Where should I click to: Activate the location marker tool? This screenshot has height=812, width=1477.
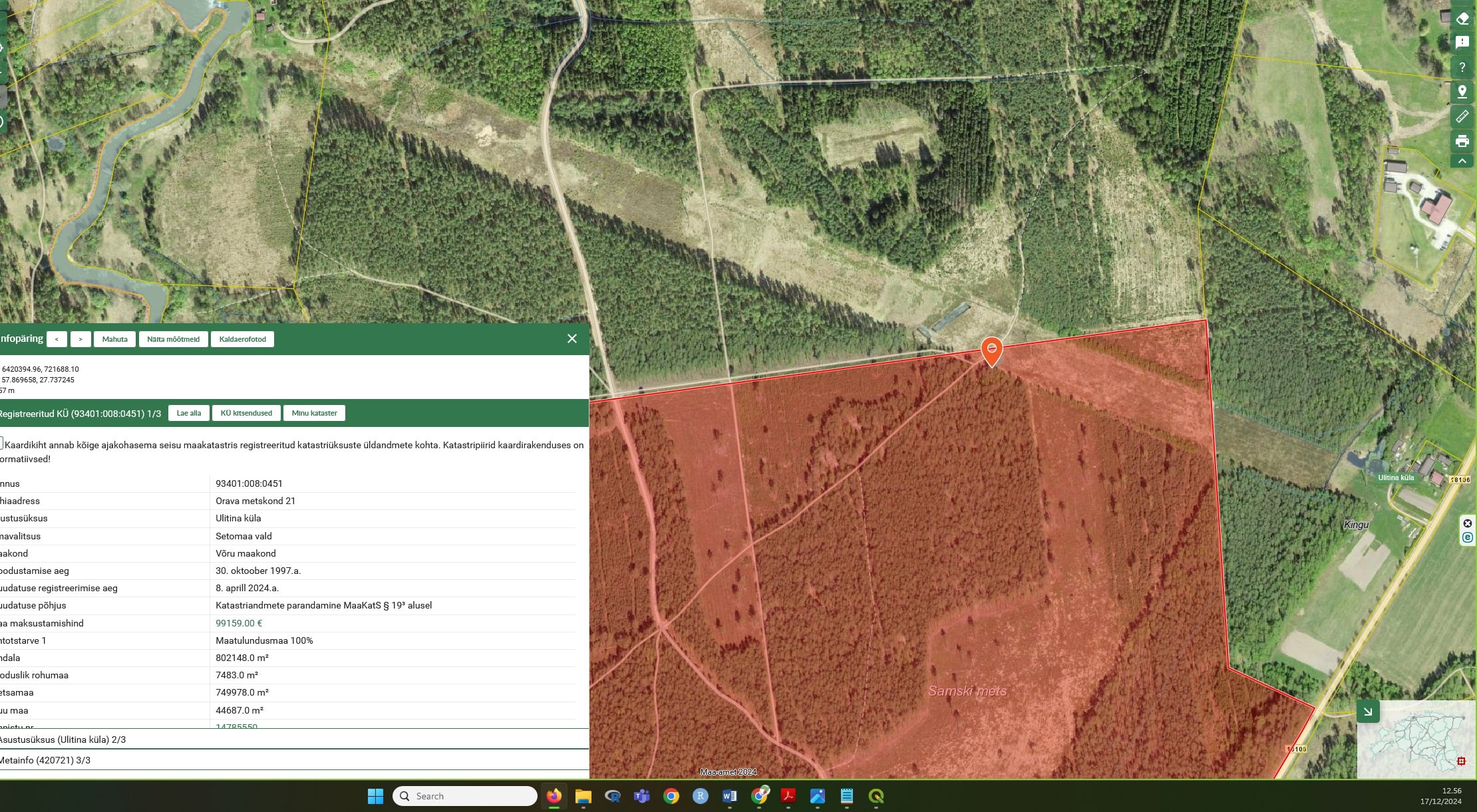pos(1462,92)
